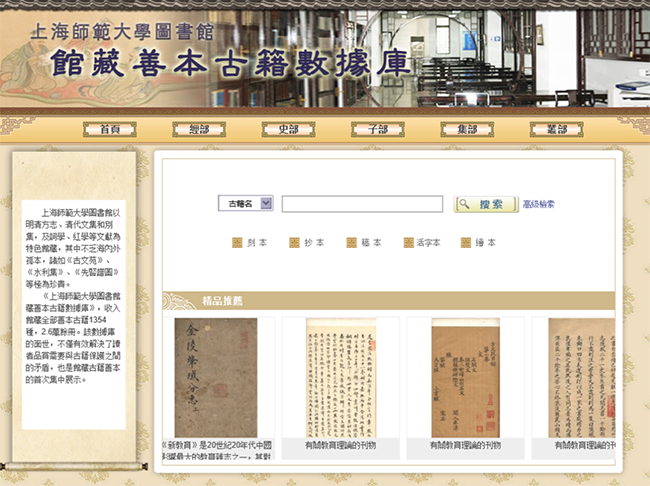Open the grey 金陵 book cover thumbnail
650x486 pixels.
tap(216, 377)
